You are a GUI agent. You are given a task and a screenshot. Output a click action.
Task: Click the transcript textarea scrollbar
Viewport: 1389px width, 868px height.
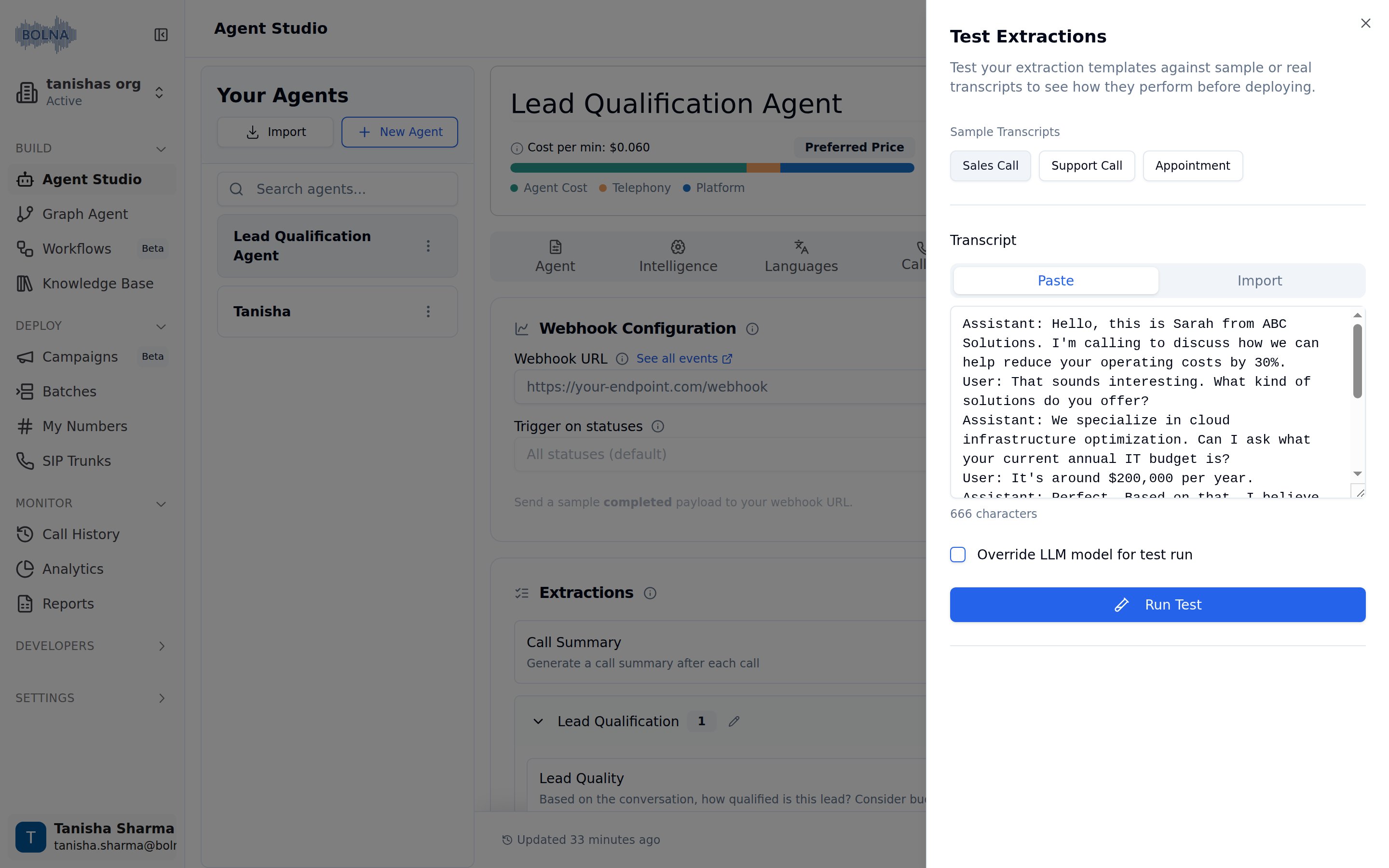pyautogui.click(x=1357, y=361)
